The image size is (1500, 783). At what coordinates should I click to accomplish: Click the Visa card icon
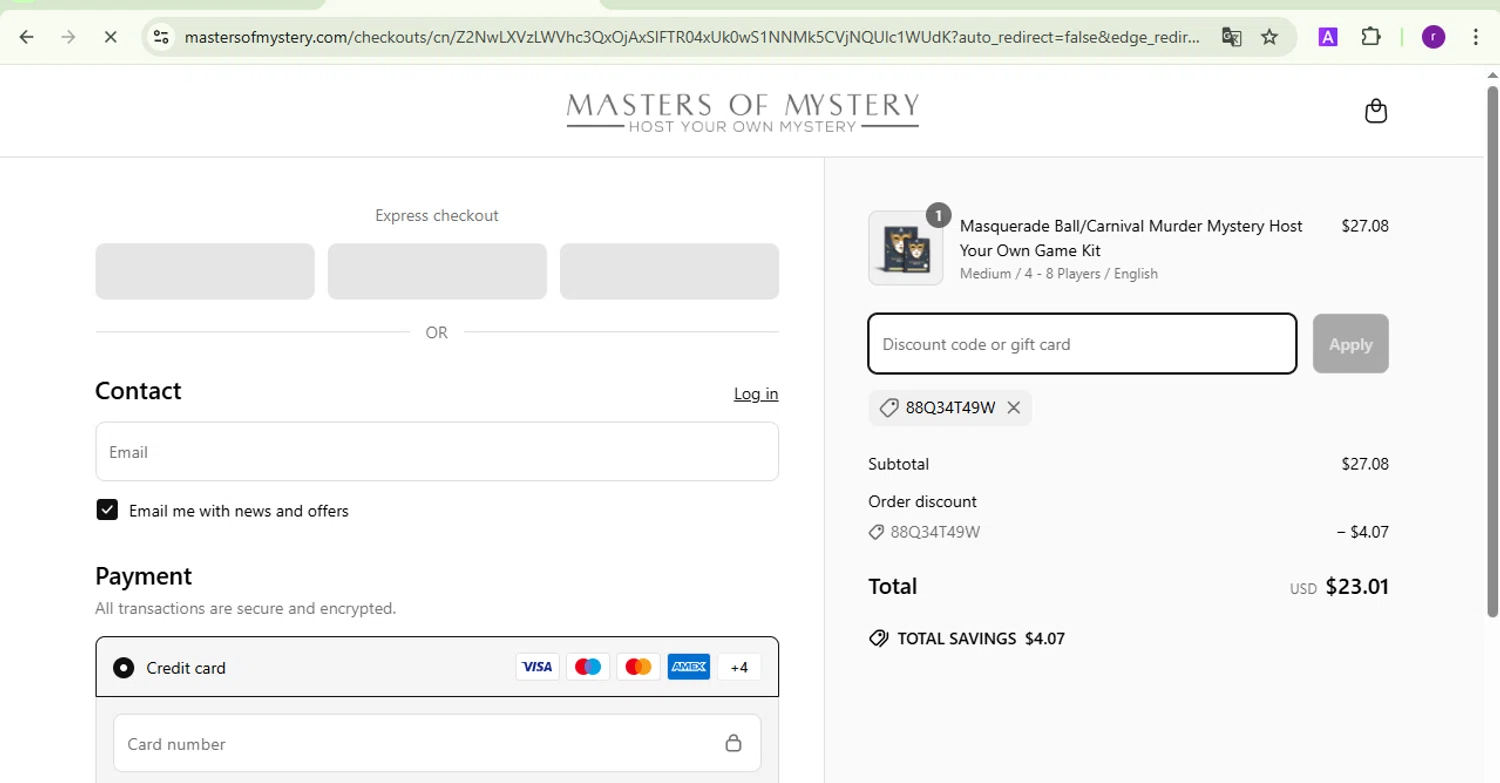[537, 667]
